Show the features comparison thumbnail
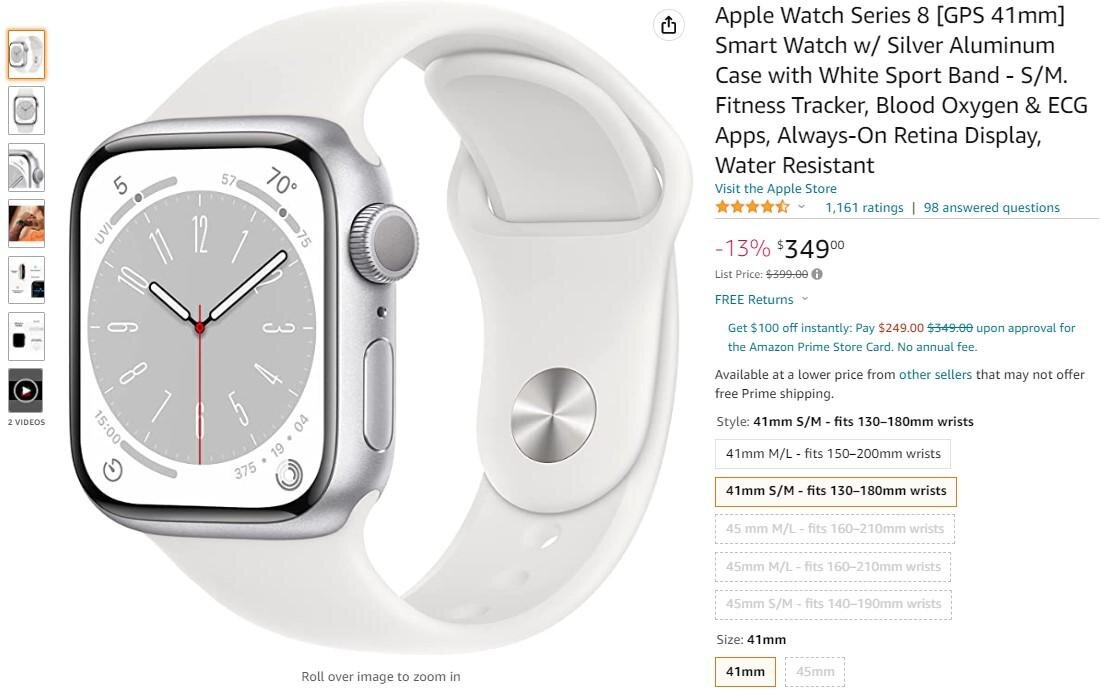The image size is (1100, 692). 27,279
